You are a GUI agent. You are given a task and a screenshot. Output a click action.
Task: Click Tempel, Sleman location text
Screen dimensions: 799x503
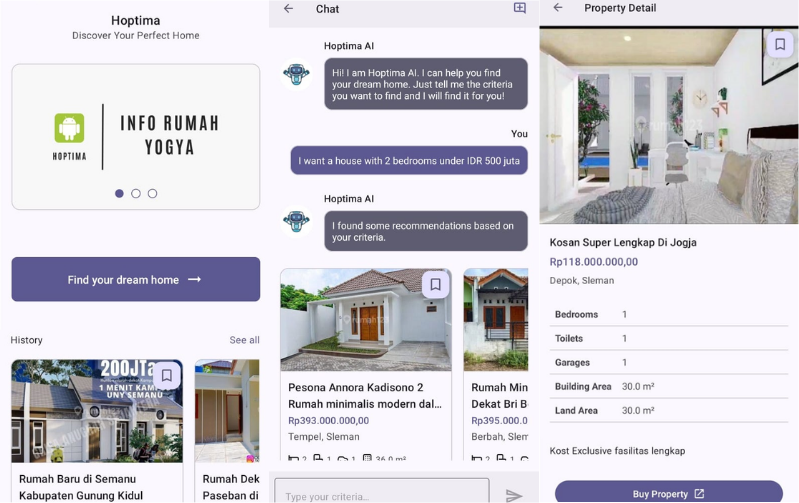[x=324, y=437]
